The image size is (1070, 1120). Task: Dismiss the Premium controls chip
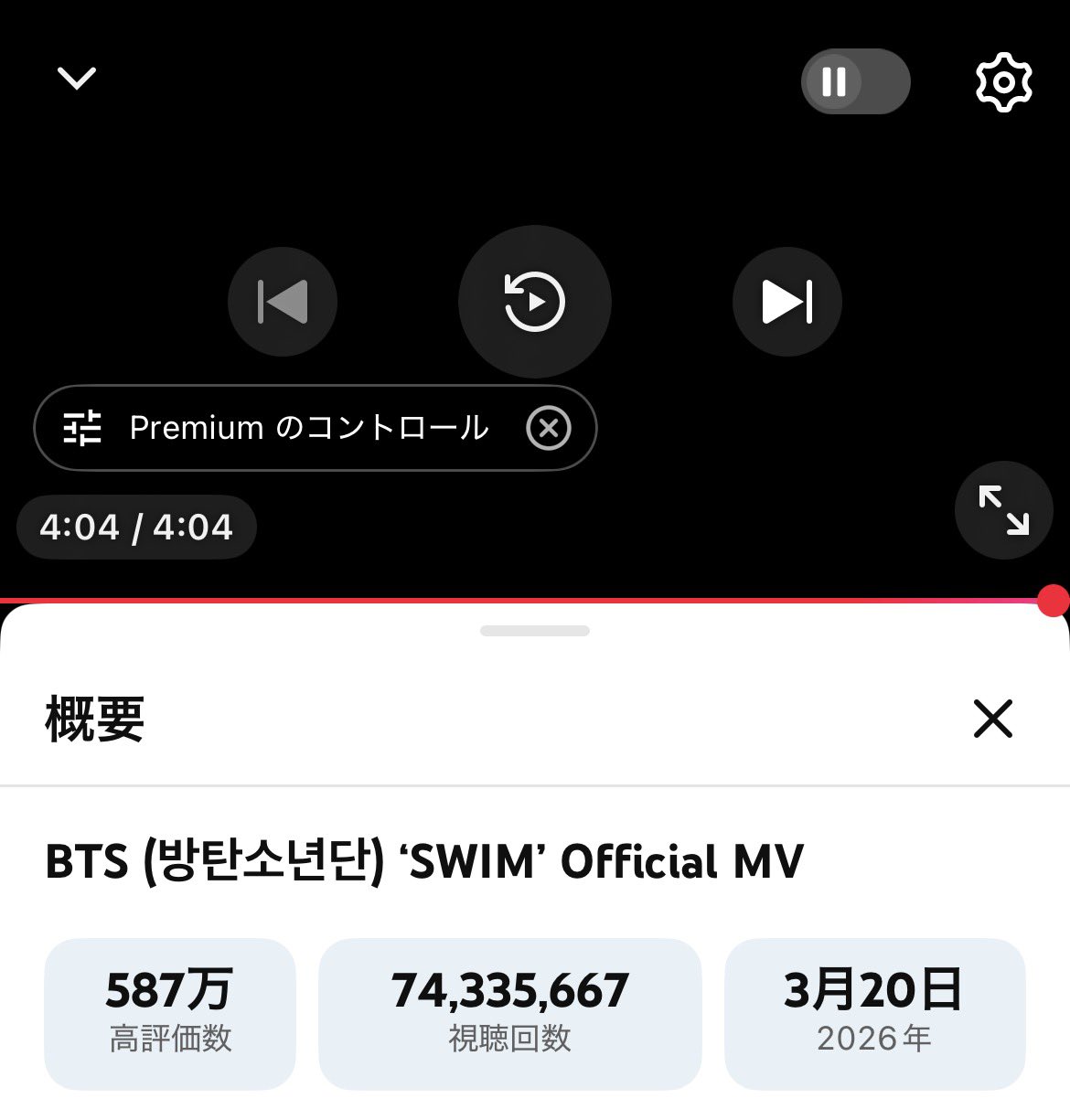point(549,428)
